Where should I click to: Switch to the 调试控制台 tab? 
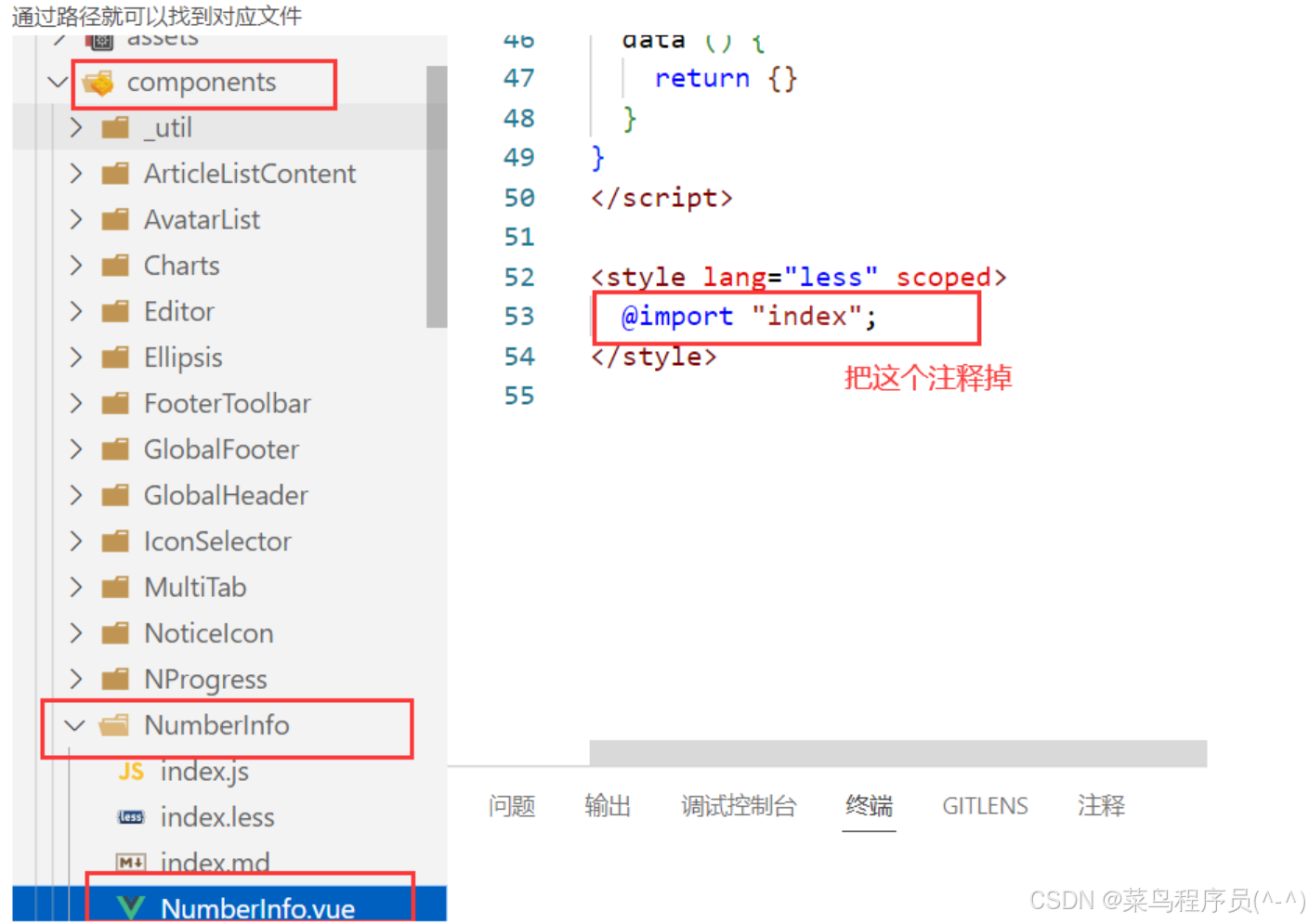[x=739, y=806]
